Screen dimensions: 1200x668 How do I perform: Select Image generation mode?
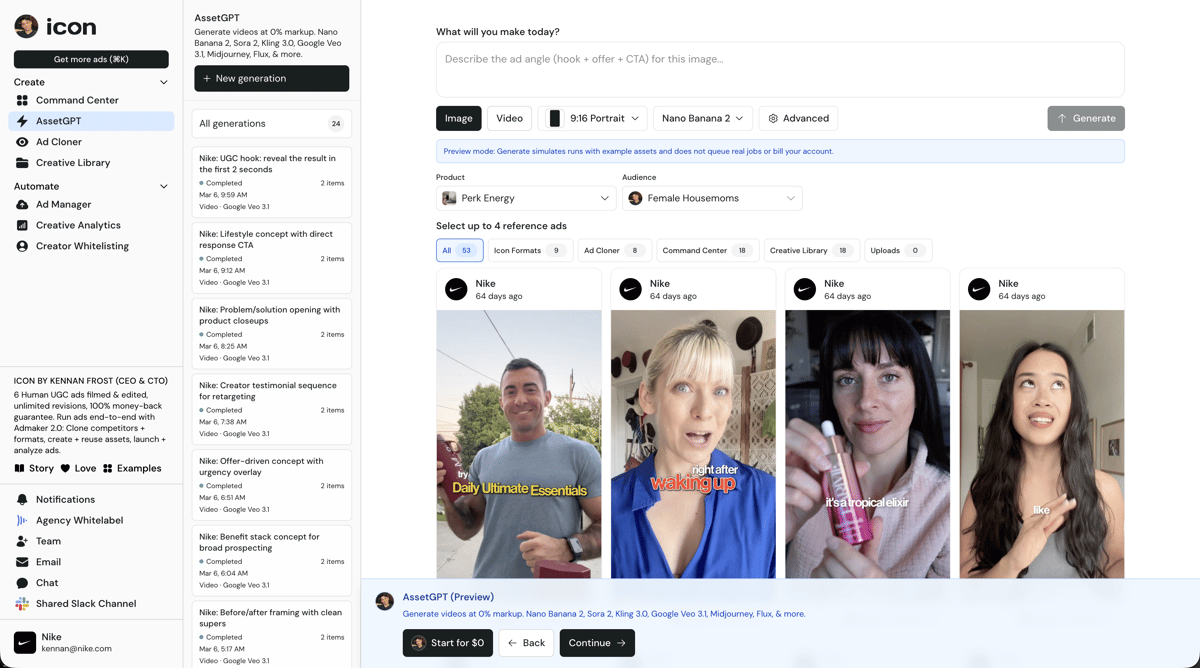458,118
